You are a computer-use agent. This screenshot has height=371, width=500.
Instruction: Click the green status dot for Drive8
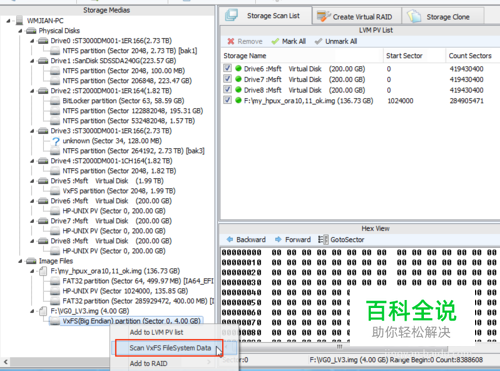pos(238,90)
